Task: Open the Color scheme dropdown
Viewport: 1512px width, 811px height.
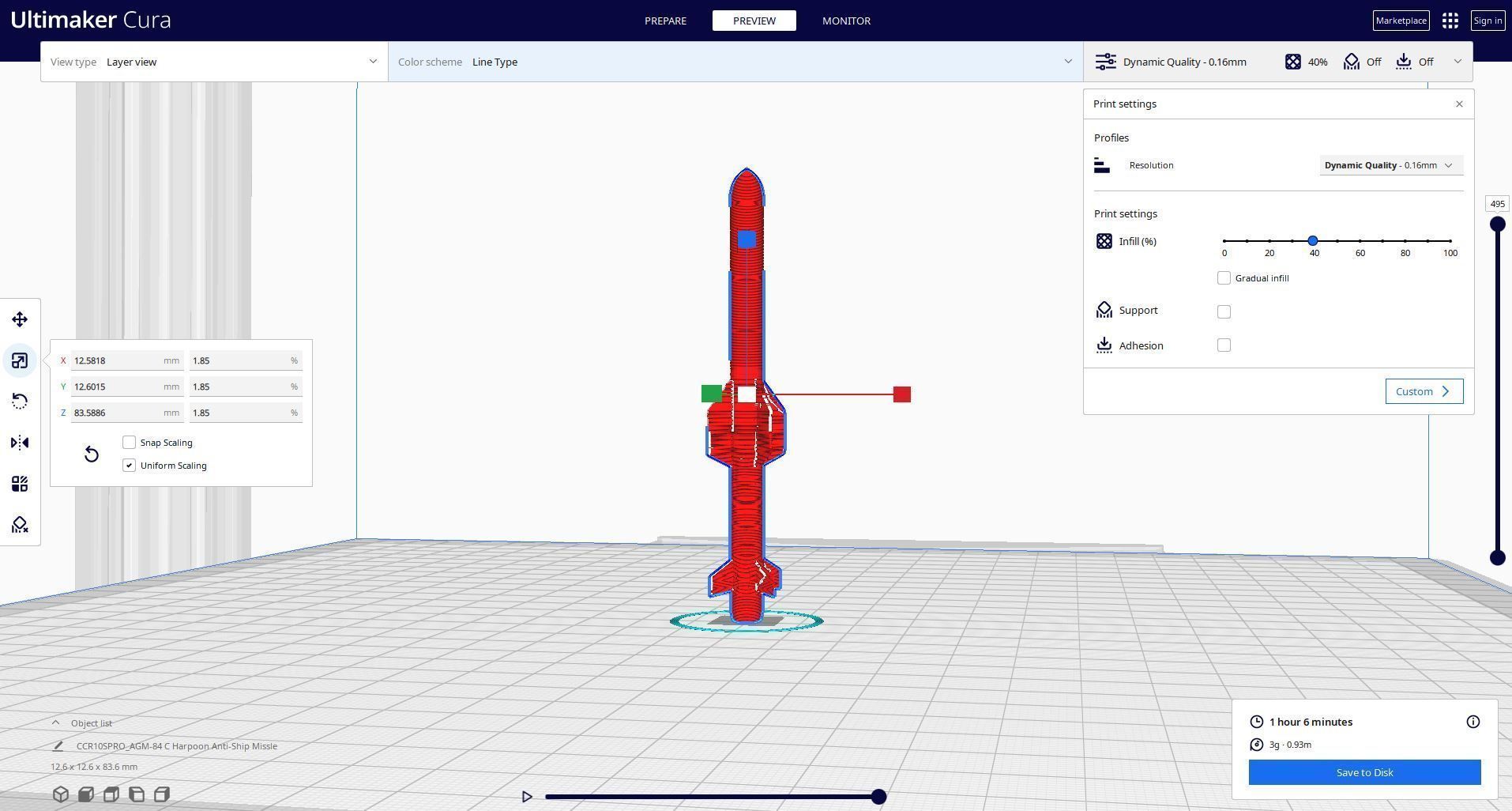Action: click(x=735, y=62)
